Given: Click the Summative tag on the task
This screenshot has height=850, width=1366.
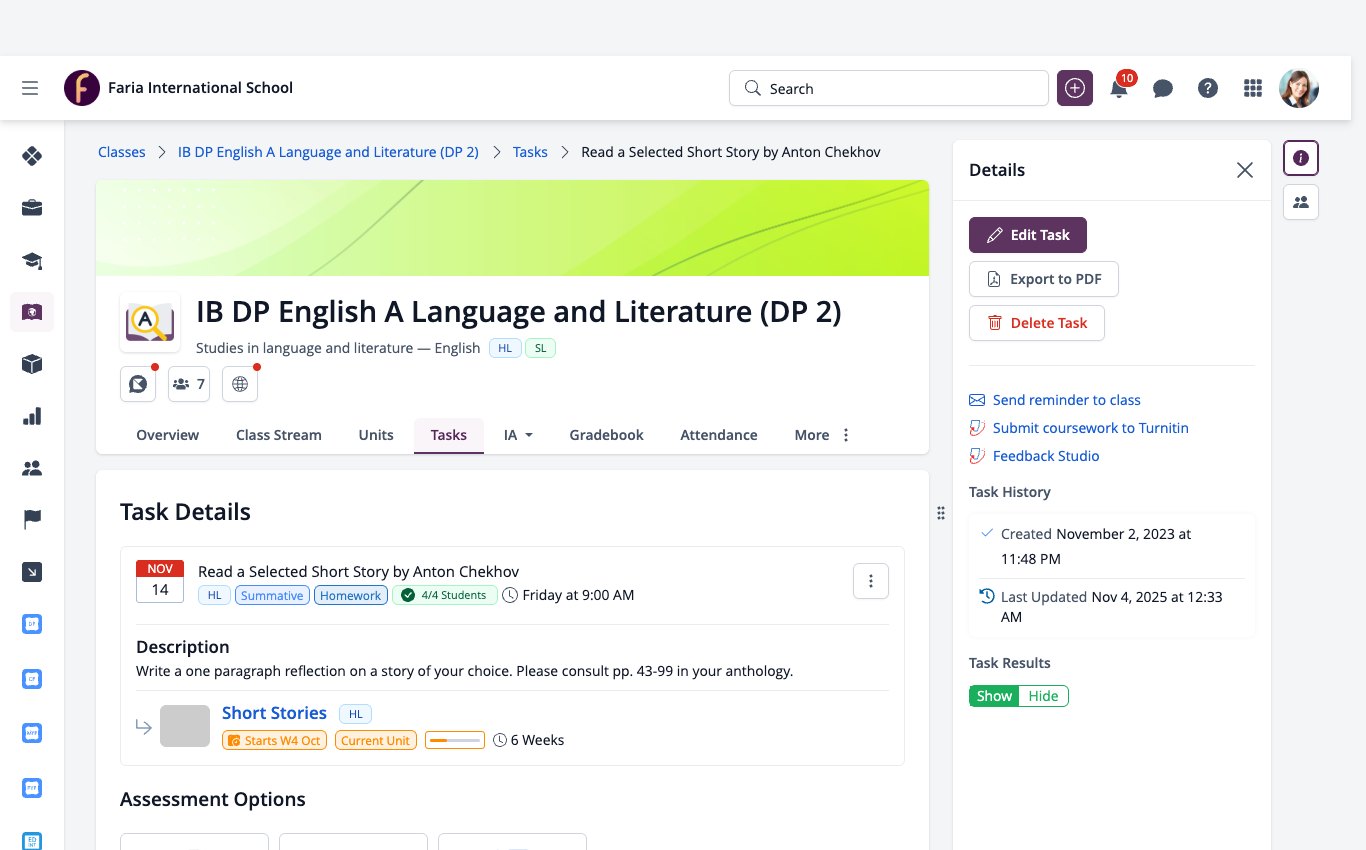Looking at the screenshot, I should [272, 595].
